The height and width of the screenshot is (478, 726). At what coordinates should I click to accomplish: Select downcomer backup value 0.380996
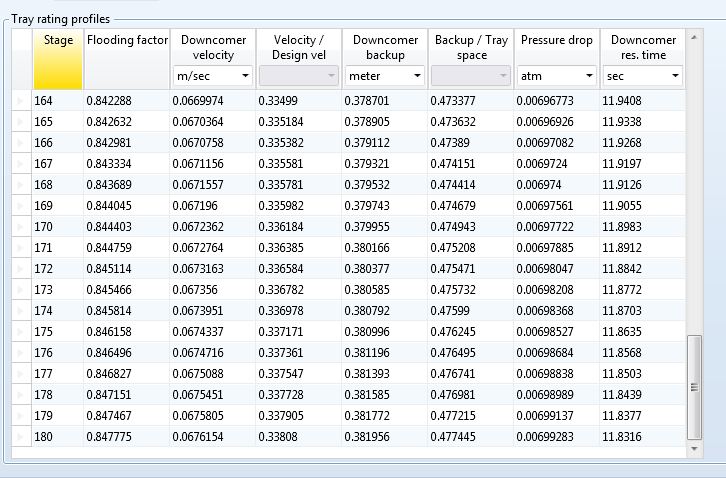(x=385, y=332)
